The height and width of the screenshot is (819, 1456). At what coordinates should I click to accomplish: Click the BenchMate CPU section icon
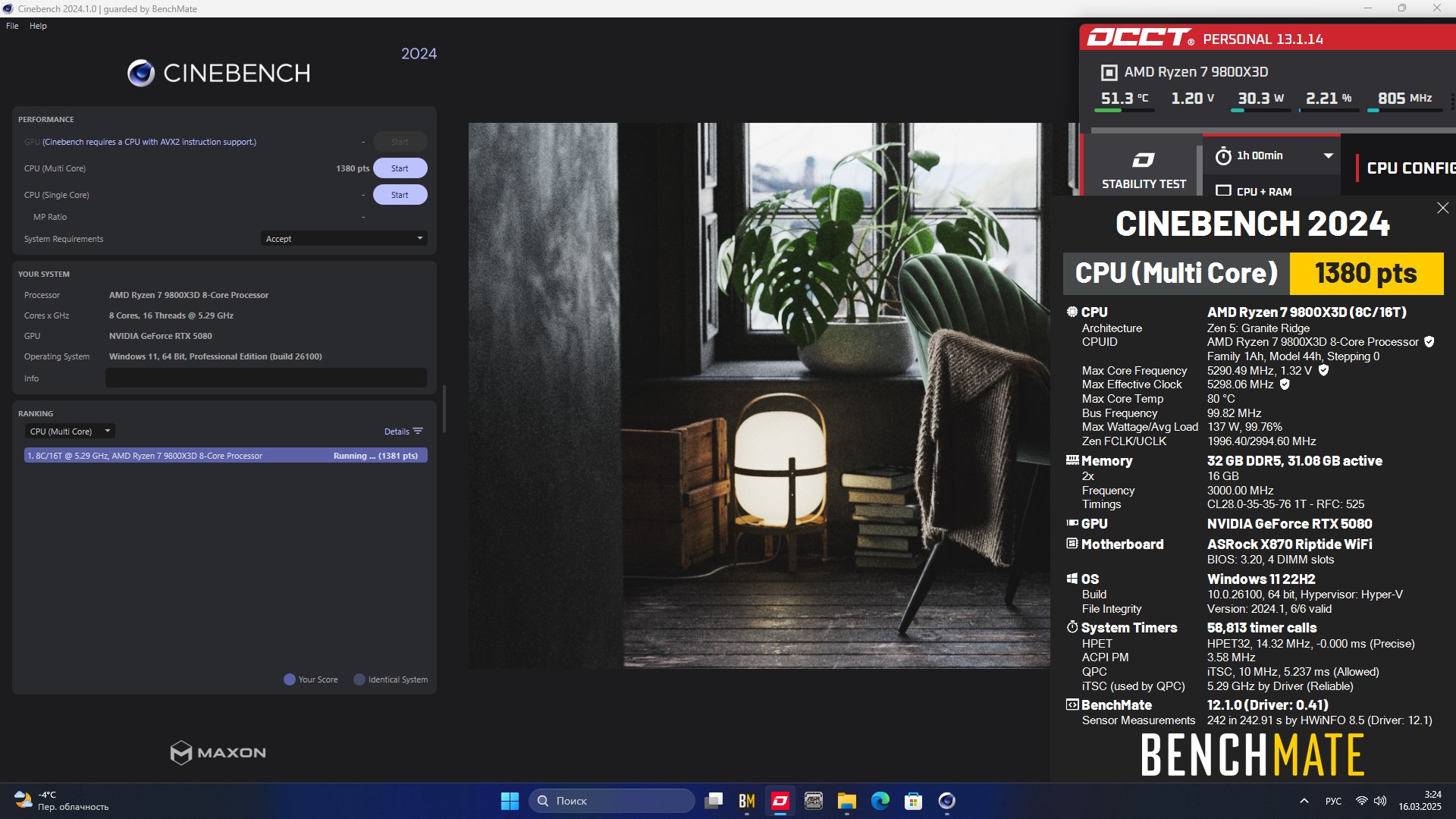[x=1072, y=312]
